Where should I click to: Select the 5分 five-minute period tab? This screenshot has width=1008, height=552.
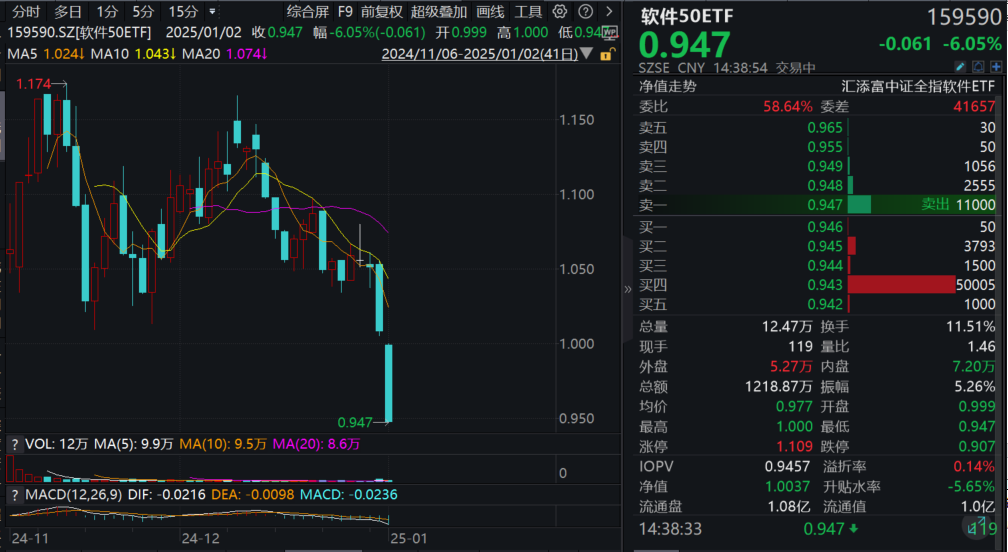(143, 12)
